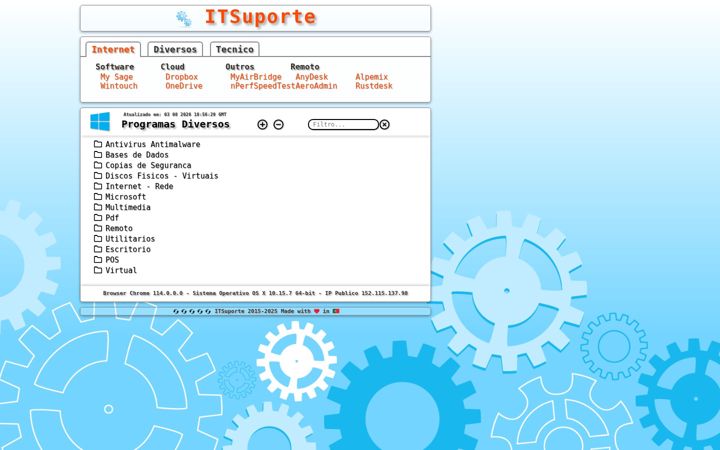Screen dimensions: 720x450
Task: Click the Pdf folder icon
Action: [x=98, y=218]
